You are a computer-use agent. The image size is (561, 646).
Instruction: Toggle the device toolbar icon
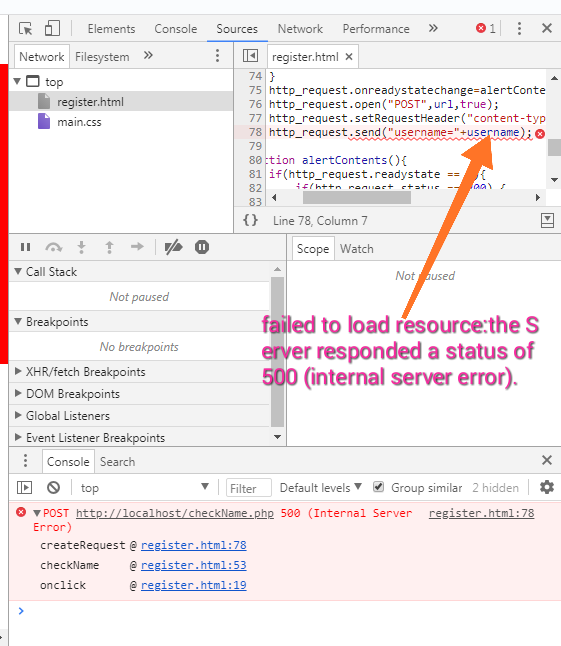click(52, 29)
